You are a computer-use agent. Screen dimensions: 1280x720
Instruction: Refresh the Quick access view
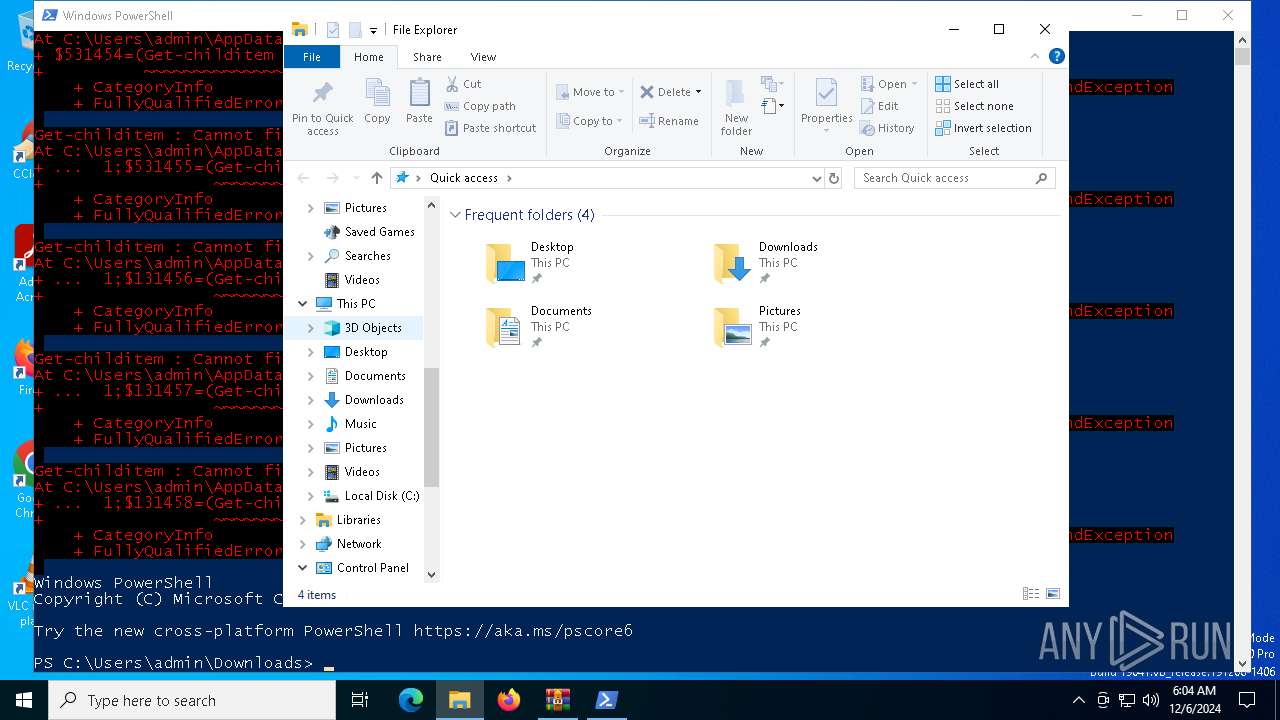coord(834,178)
